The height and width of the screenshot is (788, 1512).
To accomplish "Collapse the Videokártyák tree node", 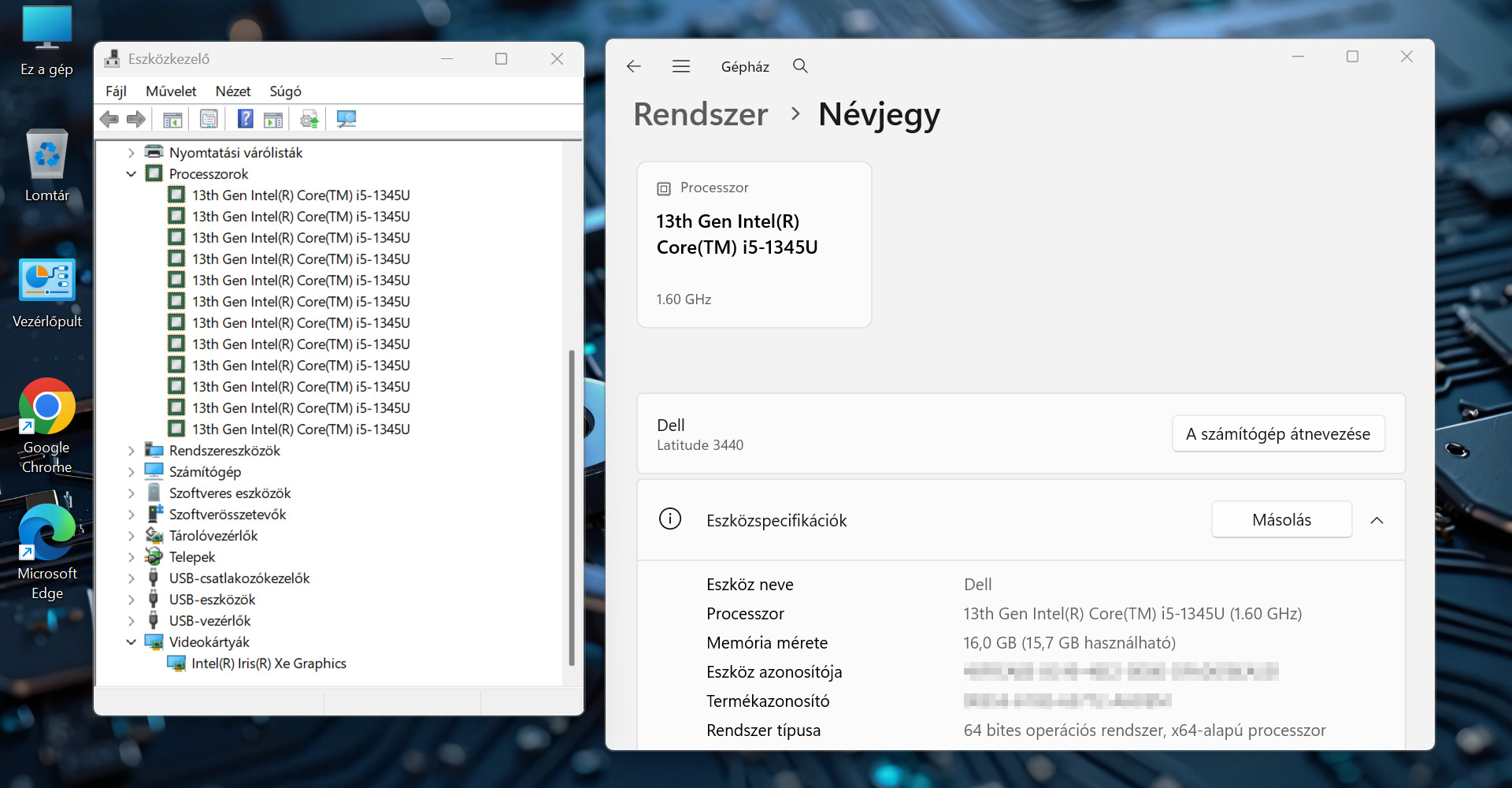I will pyautogui.click(x=131, y=642).
